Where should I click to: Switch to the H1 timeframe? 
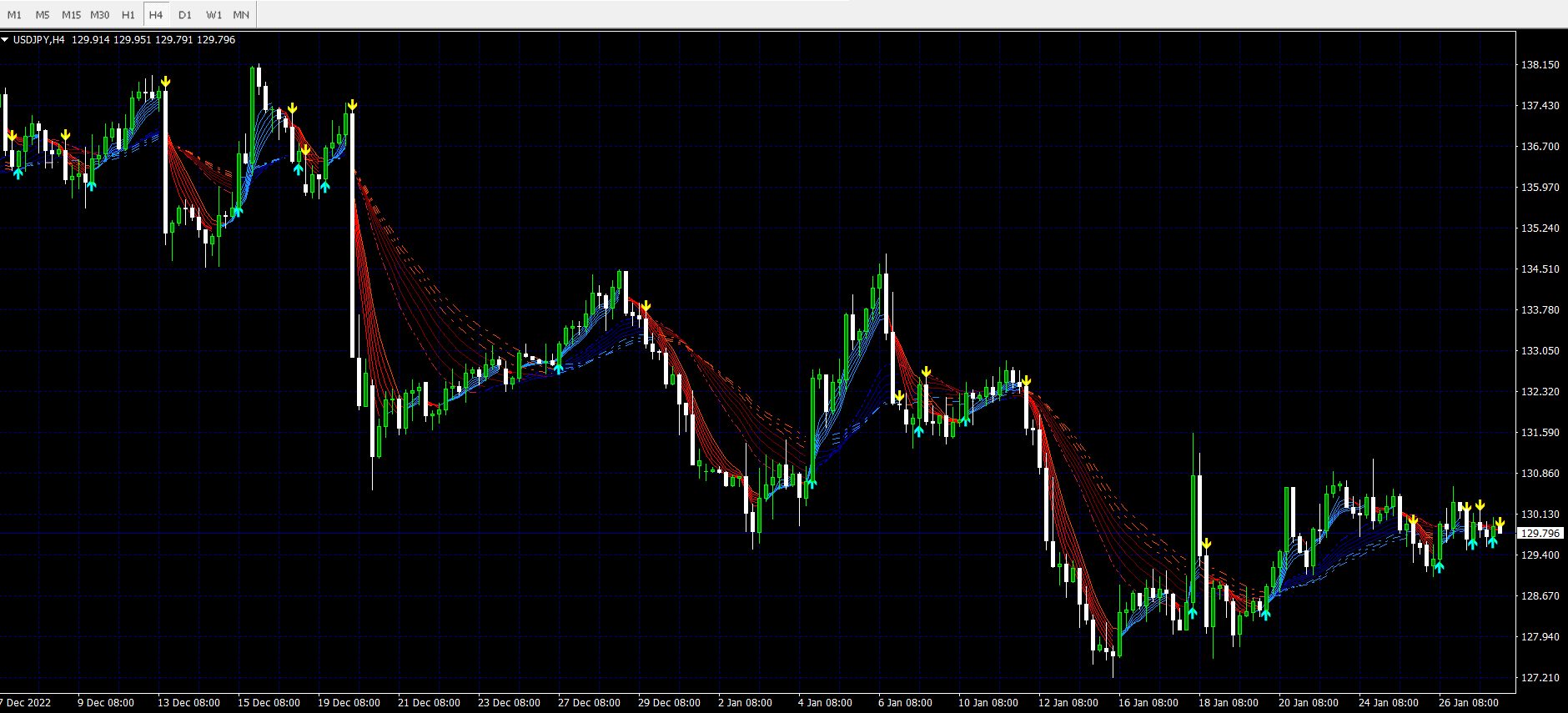[x=128, y=15]
